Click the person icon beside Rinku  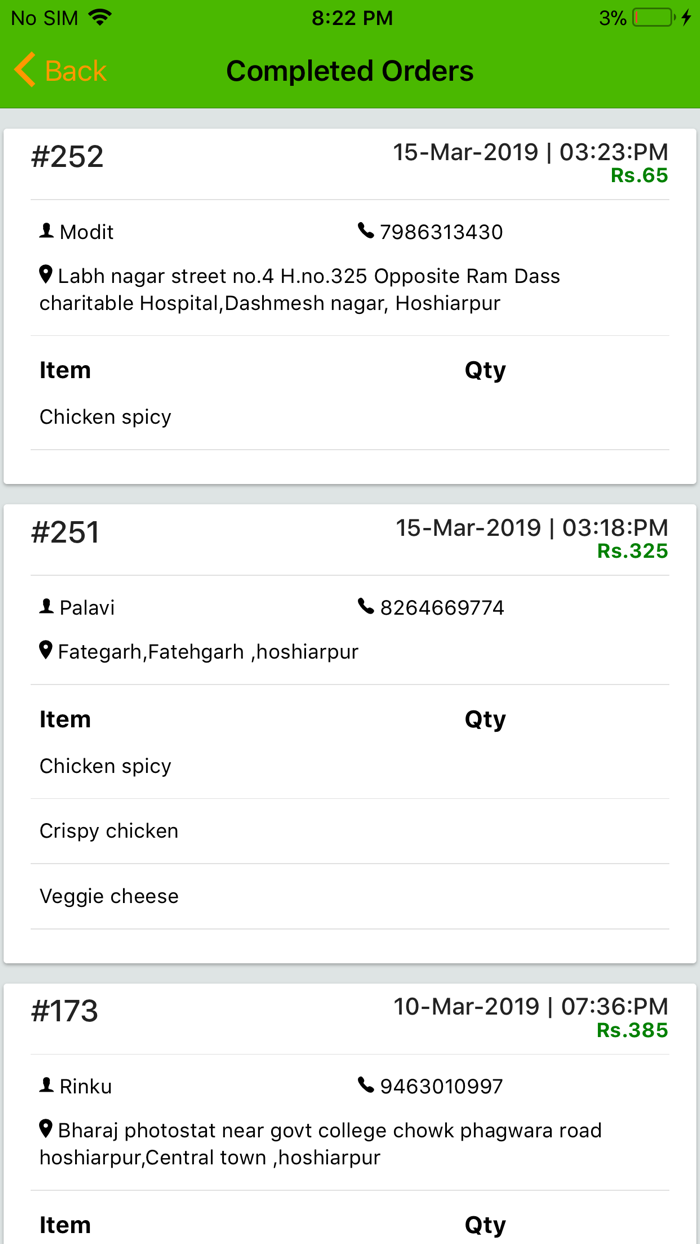pos(46,1085)
